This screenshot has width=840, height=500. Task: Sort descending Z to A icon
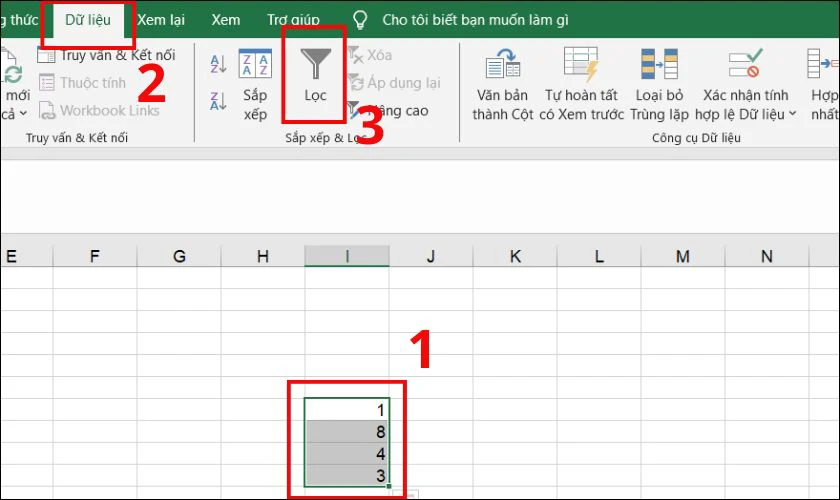click(218, 100)
